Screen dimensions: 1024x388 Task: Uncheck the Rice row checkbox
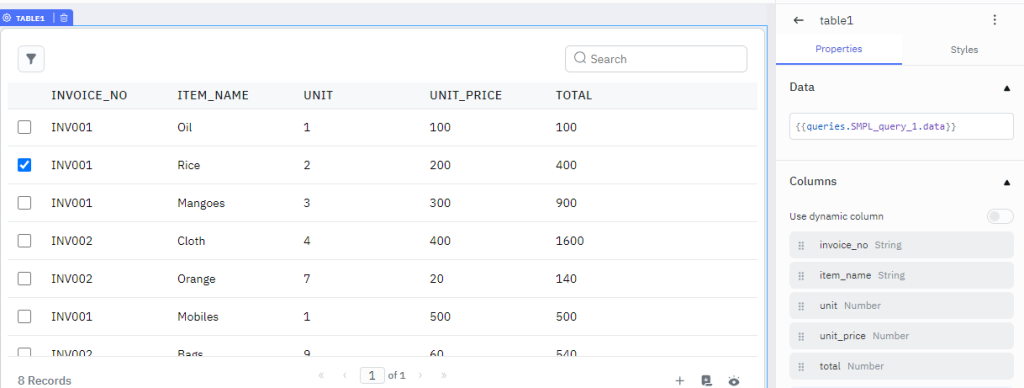[x=24, y=165]
